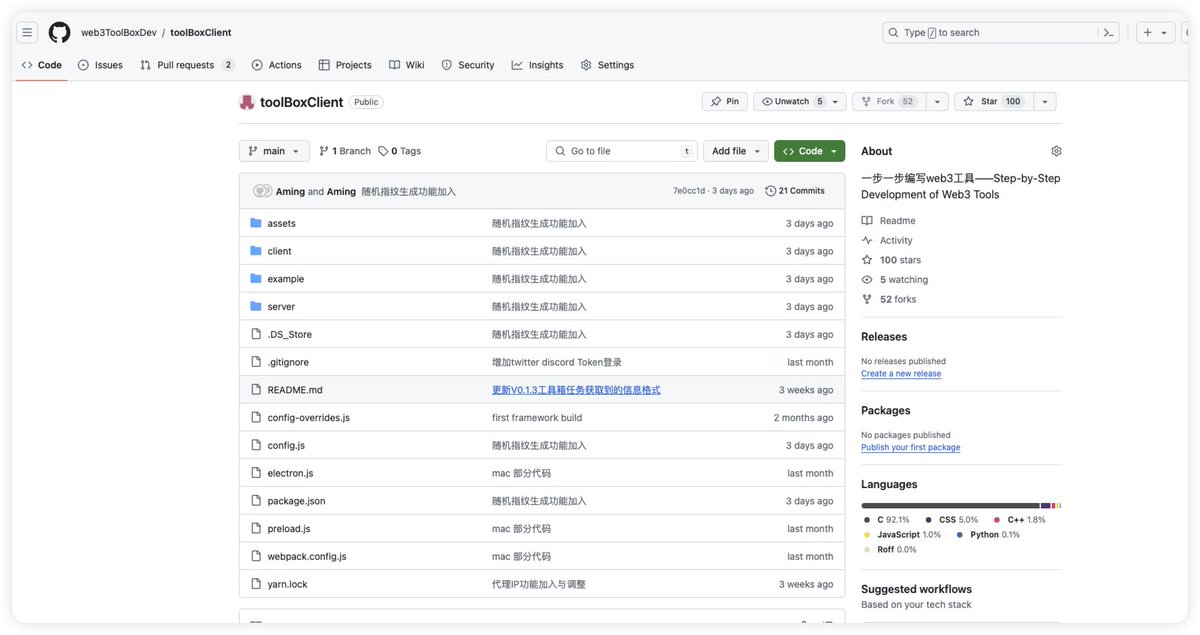
Task: Click the electron.js file icon
Action: pyautogui.click(x=256, y=473)
